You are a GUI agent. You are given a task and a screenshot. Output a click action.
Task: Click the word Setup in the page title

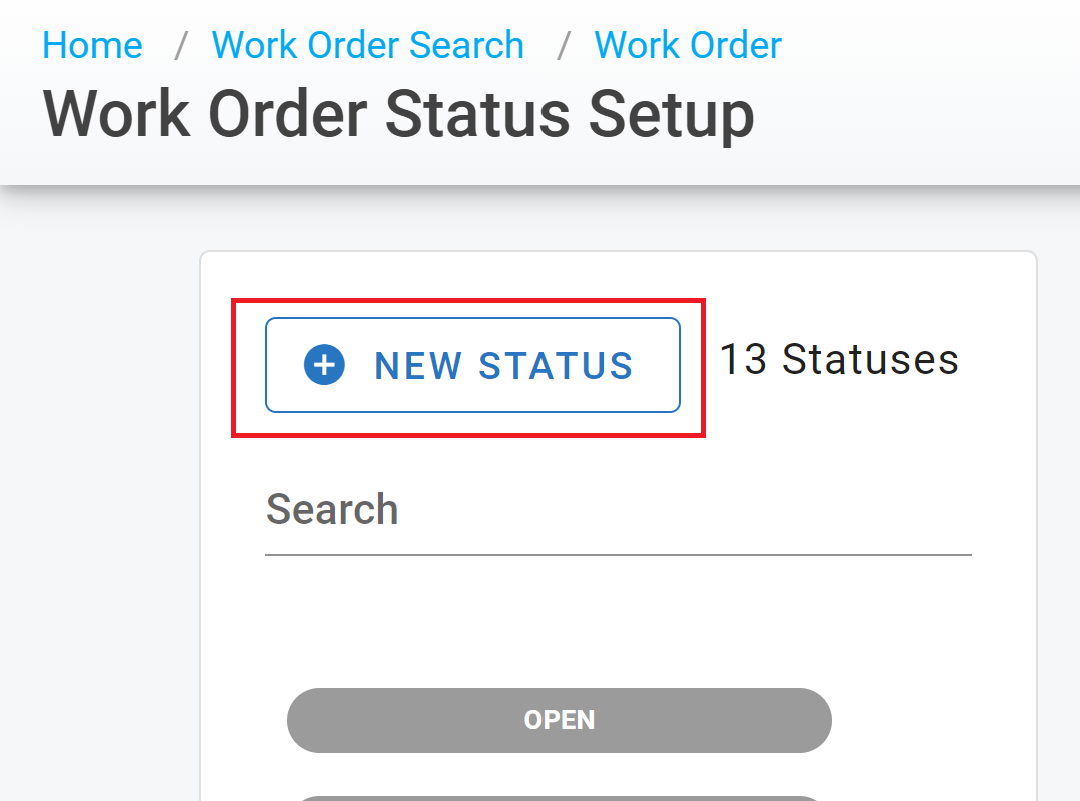point(672,114)
